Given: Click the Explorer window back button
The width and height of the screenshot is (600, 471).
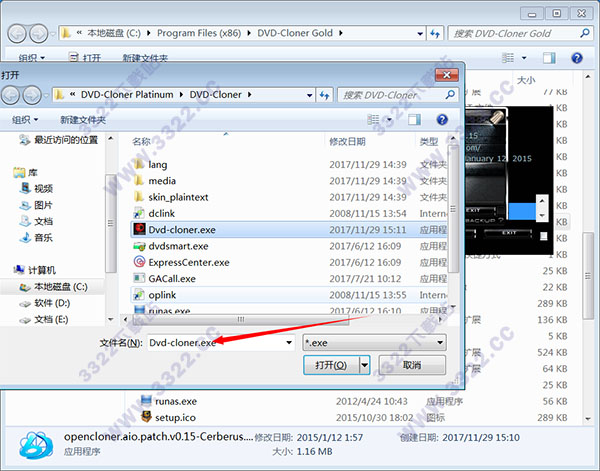Looking at the screenshot, I should 17,34.
